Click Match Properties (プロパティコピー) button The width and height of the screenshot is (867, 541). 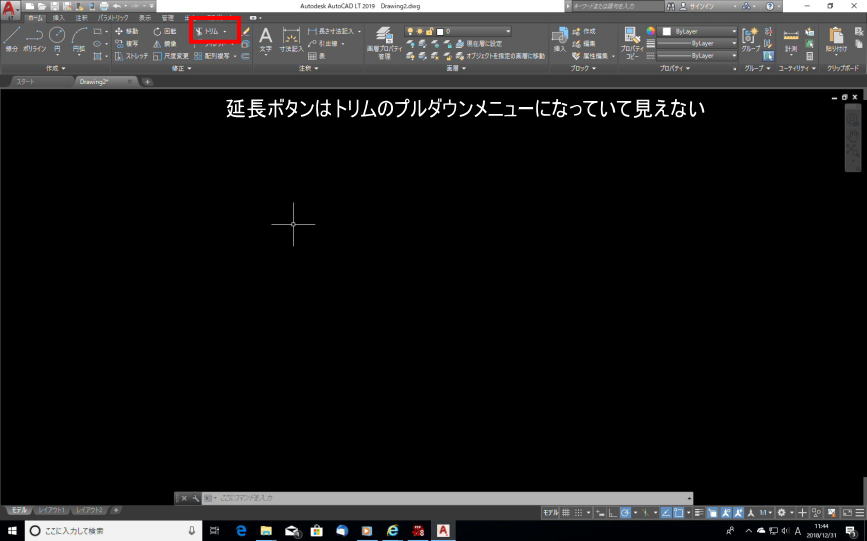pos(632,43)
